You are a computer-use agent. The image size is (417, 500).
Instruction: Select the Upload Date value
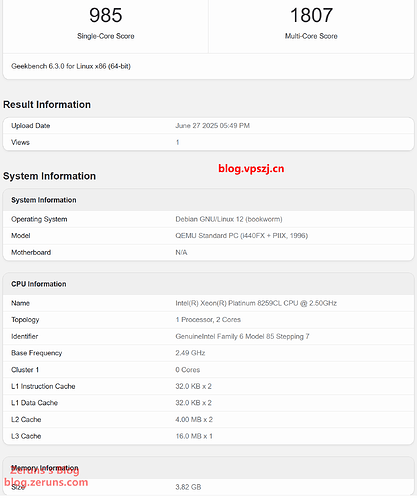pyautogui.click(x=213, y=126)
